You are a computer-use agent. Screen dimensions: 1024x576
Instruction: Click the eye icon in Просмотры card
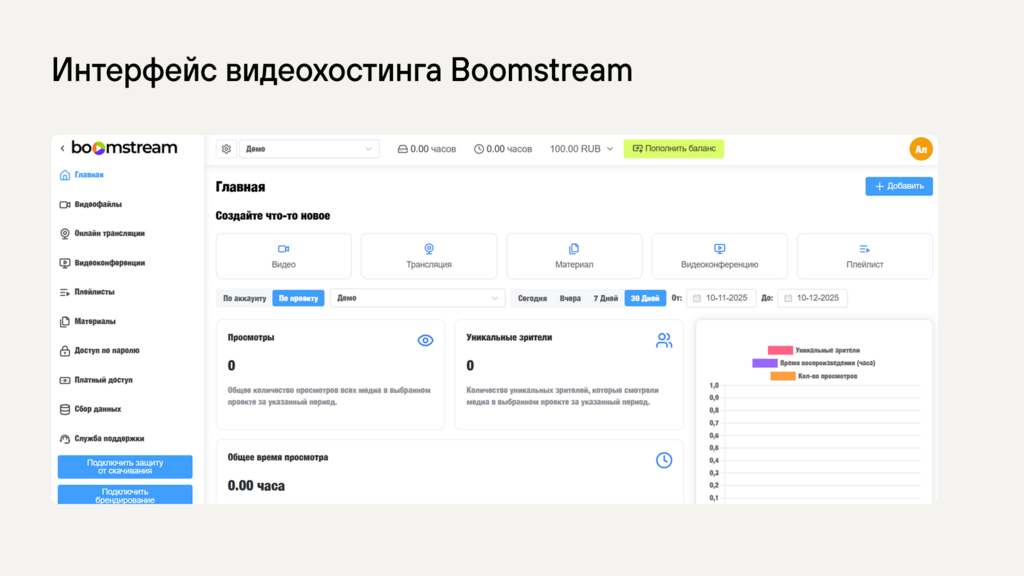425,341
